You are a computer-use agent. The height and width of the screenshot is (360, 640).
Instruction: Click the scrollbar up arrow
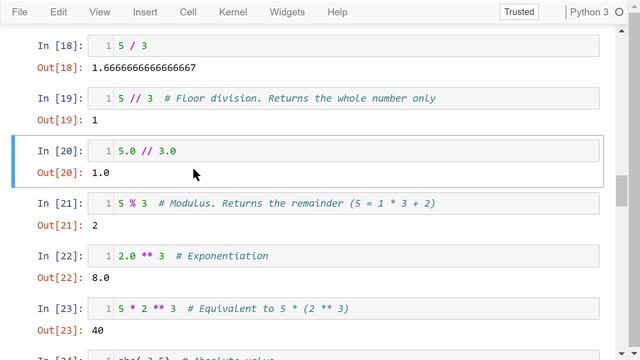[621, 31]
